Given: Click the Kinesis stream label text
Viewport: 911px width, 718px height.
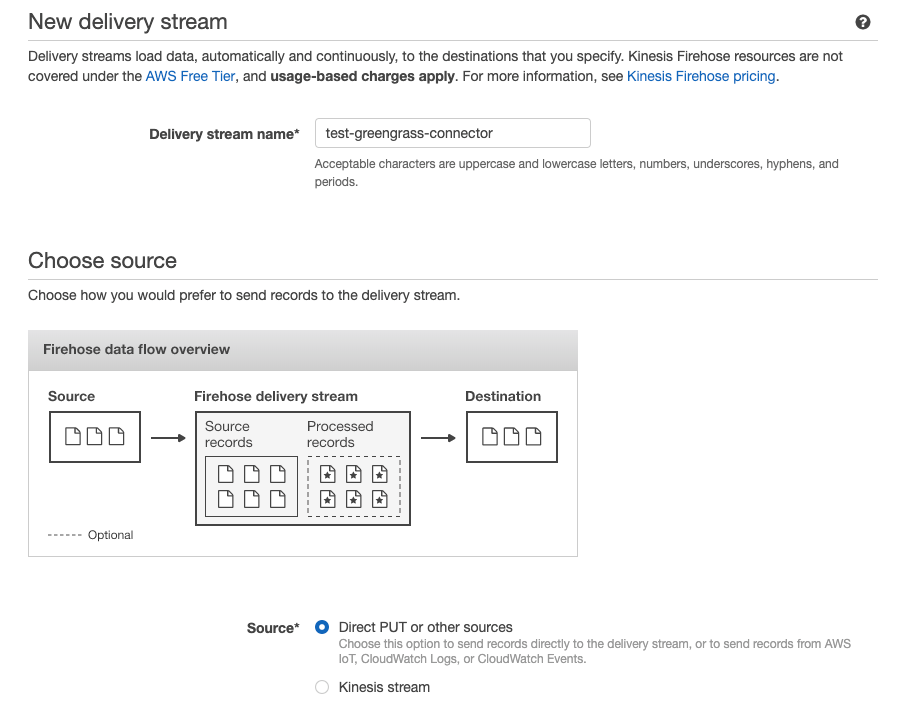Looking at the screenshot, I should point(384,687).
